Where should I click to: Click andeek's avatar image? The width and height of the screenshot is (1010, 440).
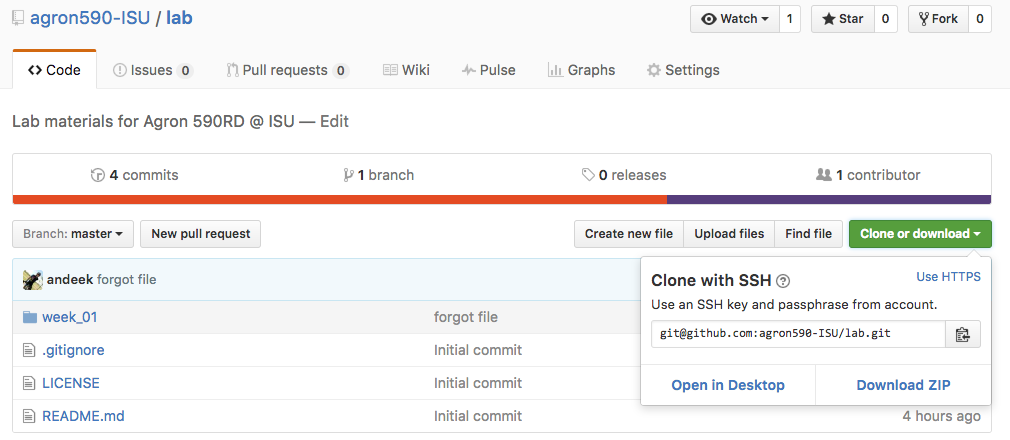tap(32, 280)
